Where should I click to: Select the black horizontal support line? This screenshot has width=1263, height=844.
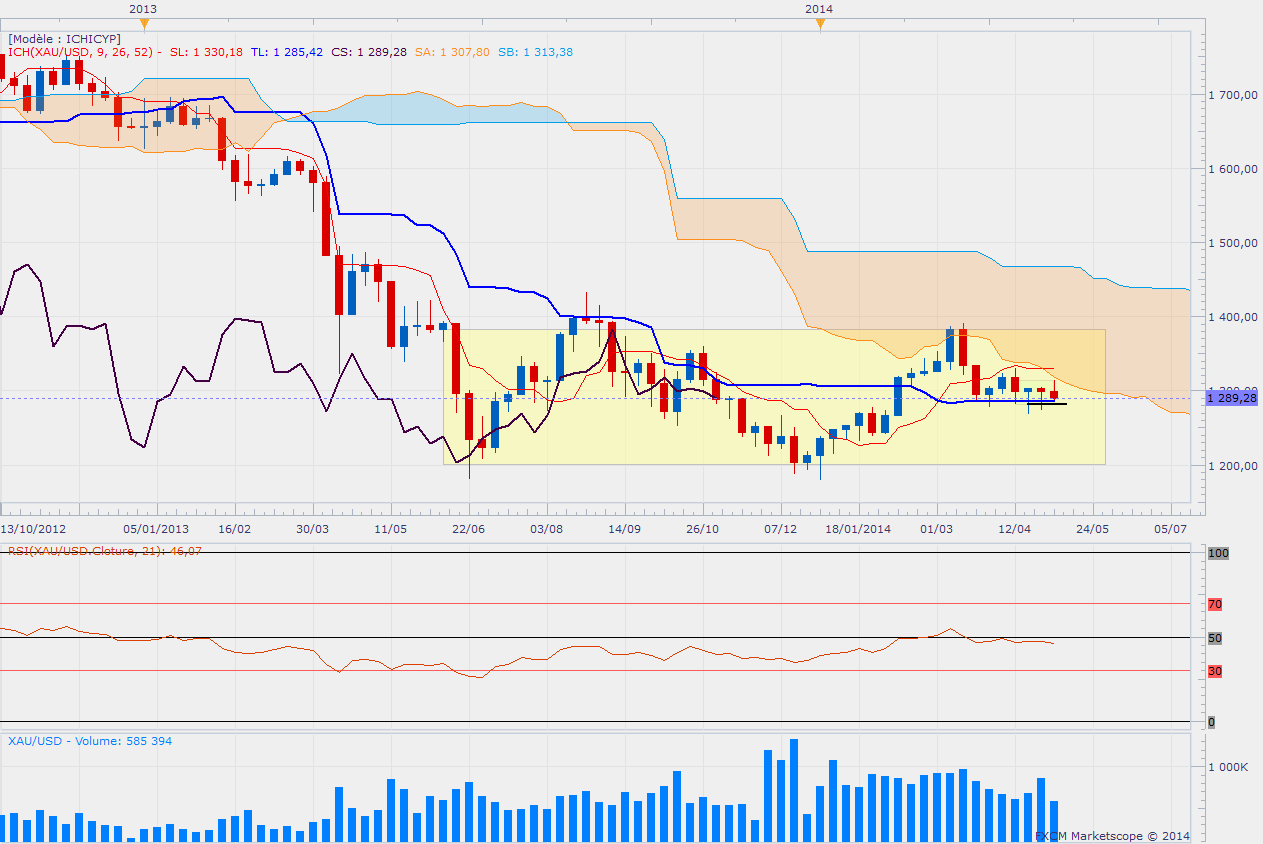coord(1046,403)
